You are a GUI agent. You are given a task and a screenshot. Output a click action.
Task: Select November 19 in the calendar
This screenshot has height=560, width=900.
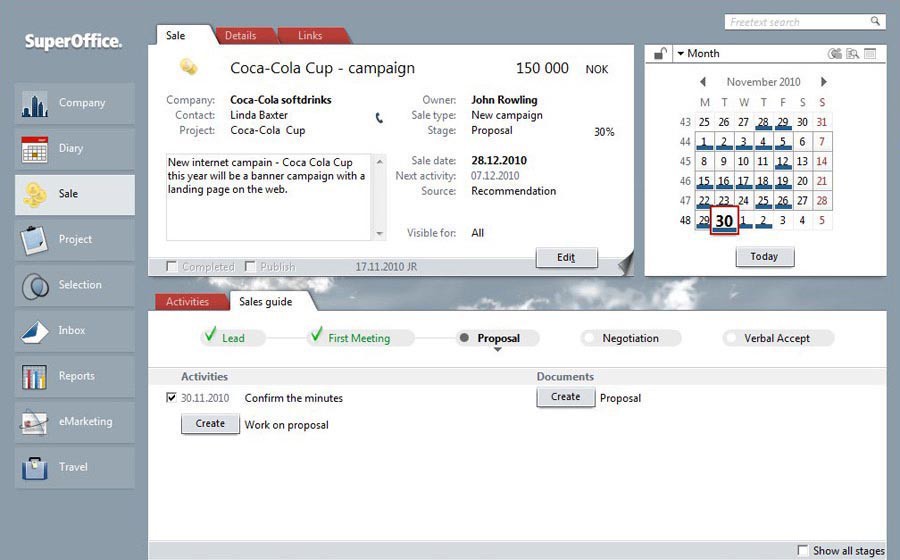(x=783, y=181)
